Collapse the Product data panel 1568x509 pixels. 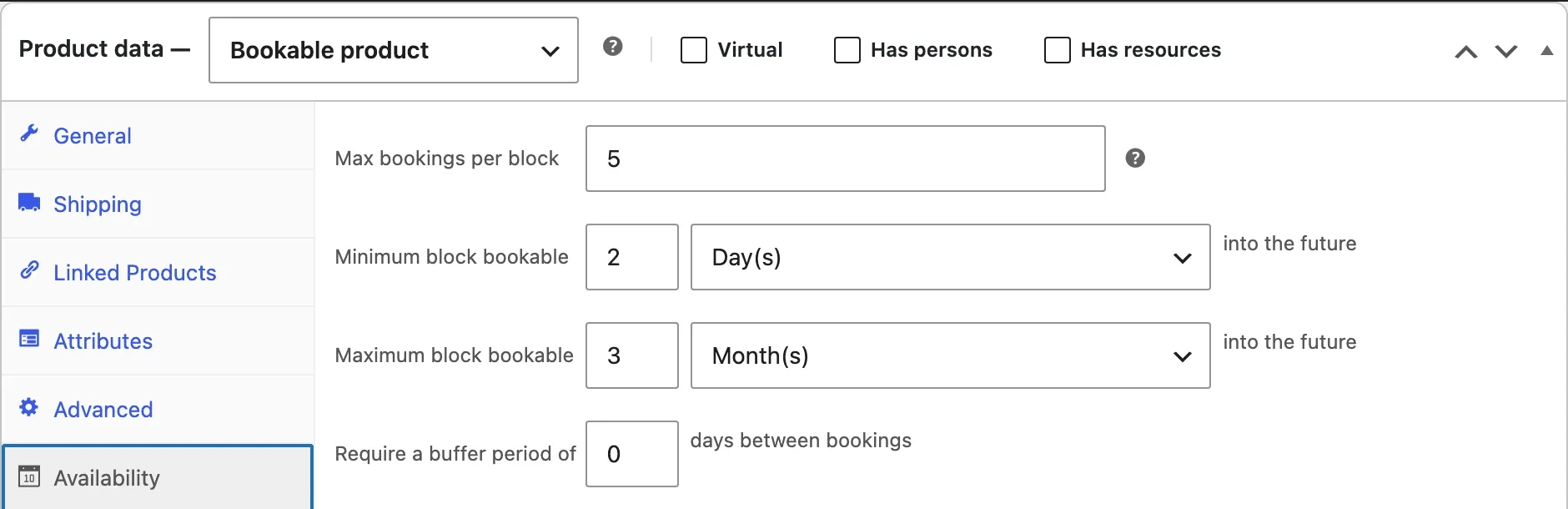1547,51
